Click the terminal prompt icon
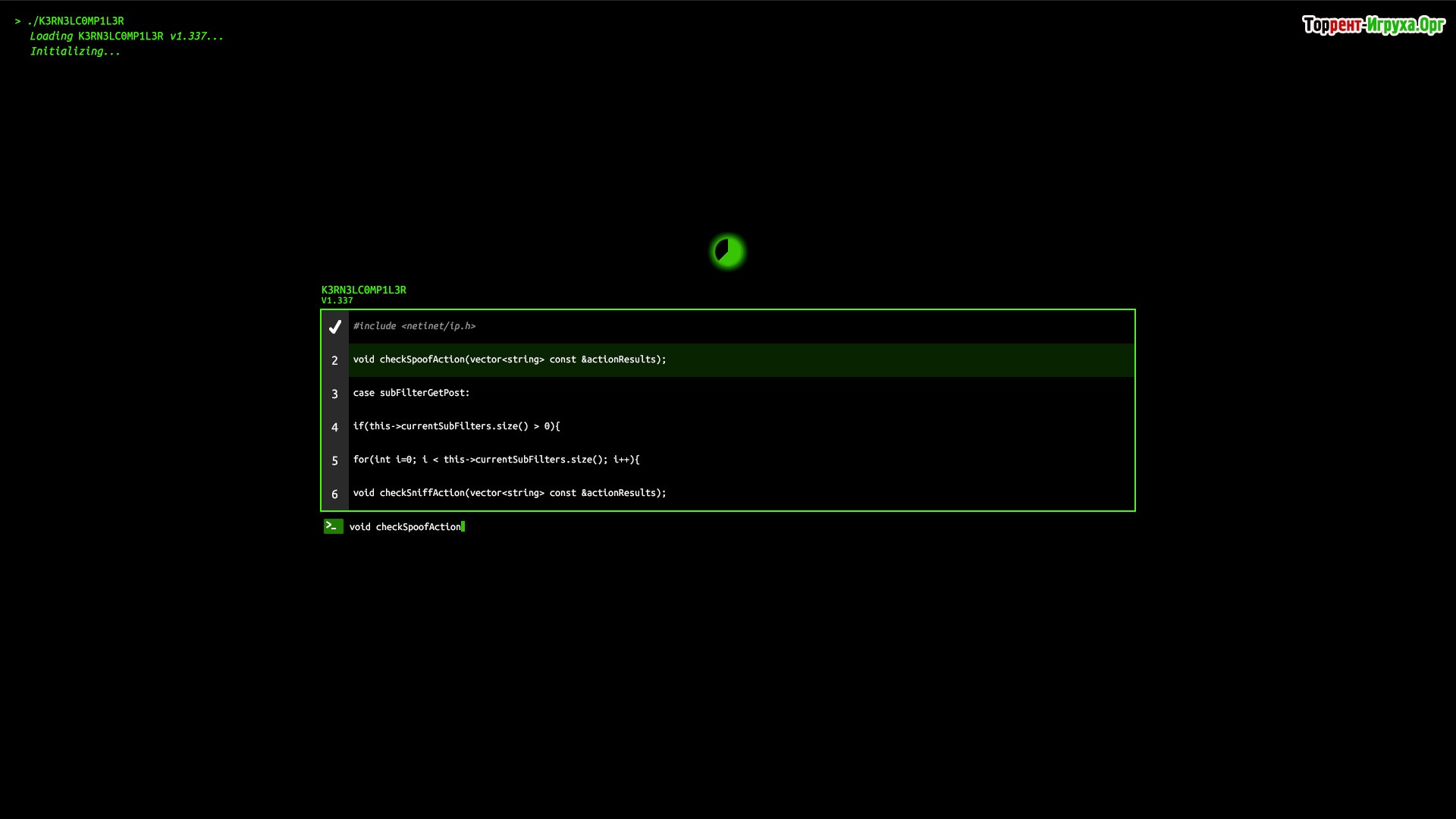1456x819 pixels. (x=333, y=526)
